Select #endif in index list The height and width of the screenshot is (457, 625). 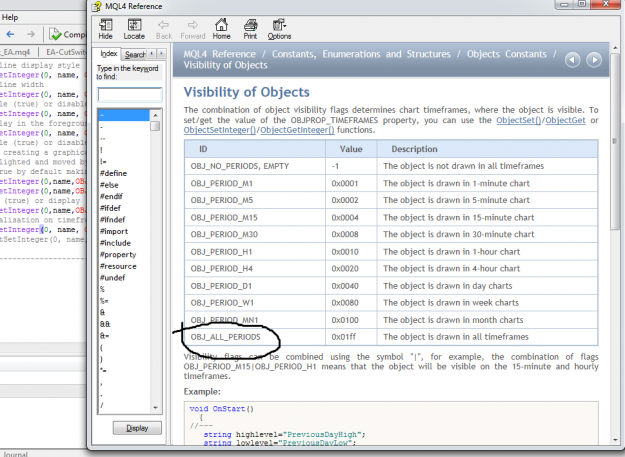pyautogui.click(x=111, y=196)
